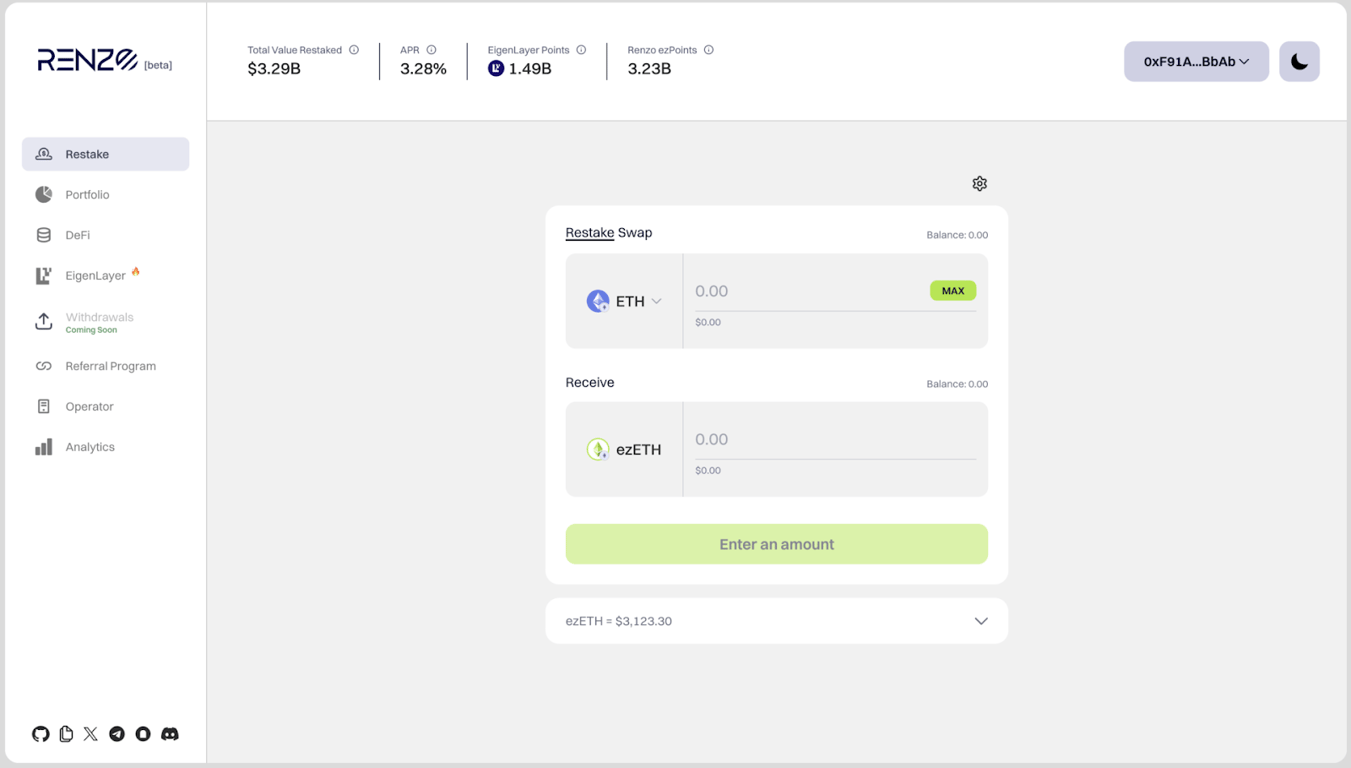Show info for Total Value Restaked
Screen dimensions: 1351x768
(x=354, y=50)
